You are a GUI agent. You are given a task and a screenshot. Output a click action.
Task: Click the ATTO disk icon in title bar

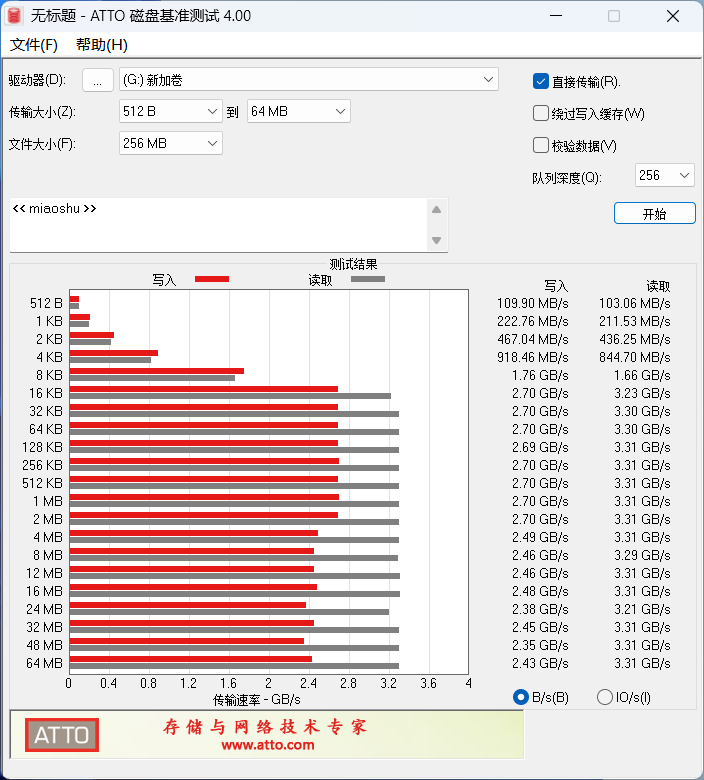click(x=14, y=16)
